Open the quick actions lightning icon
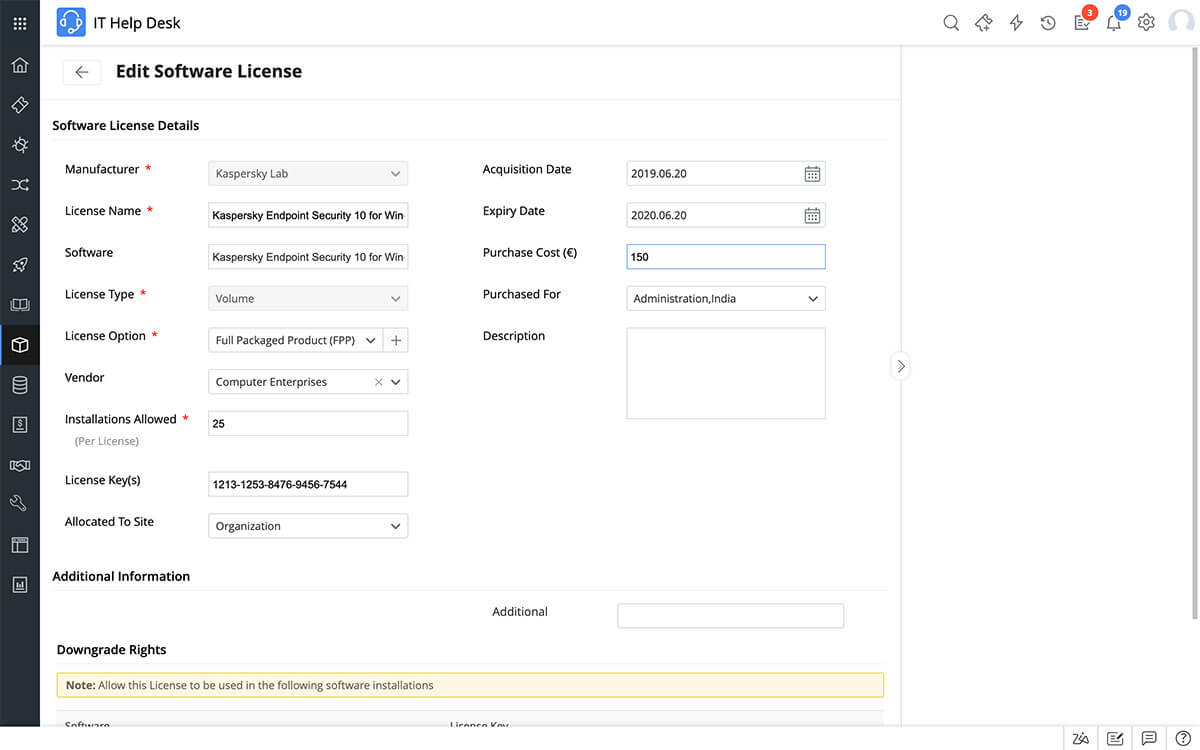Image resolution: width=1200 pixels, height=750 pixels. [1015, 21]
